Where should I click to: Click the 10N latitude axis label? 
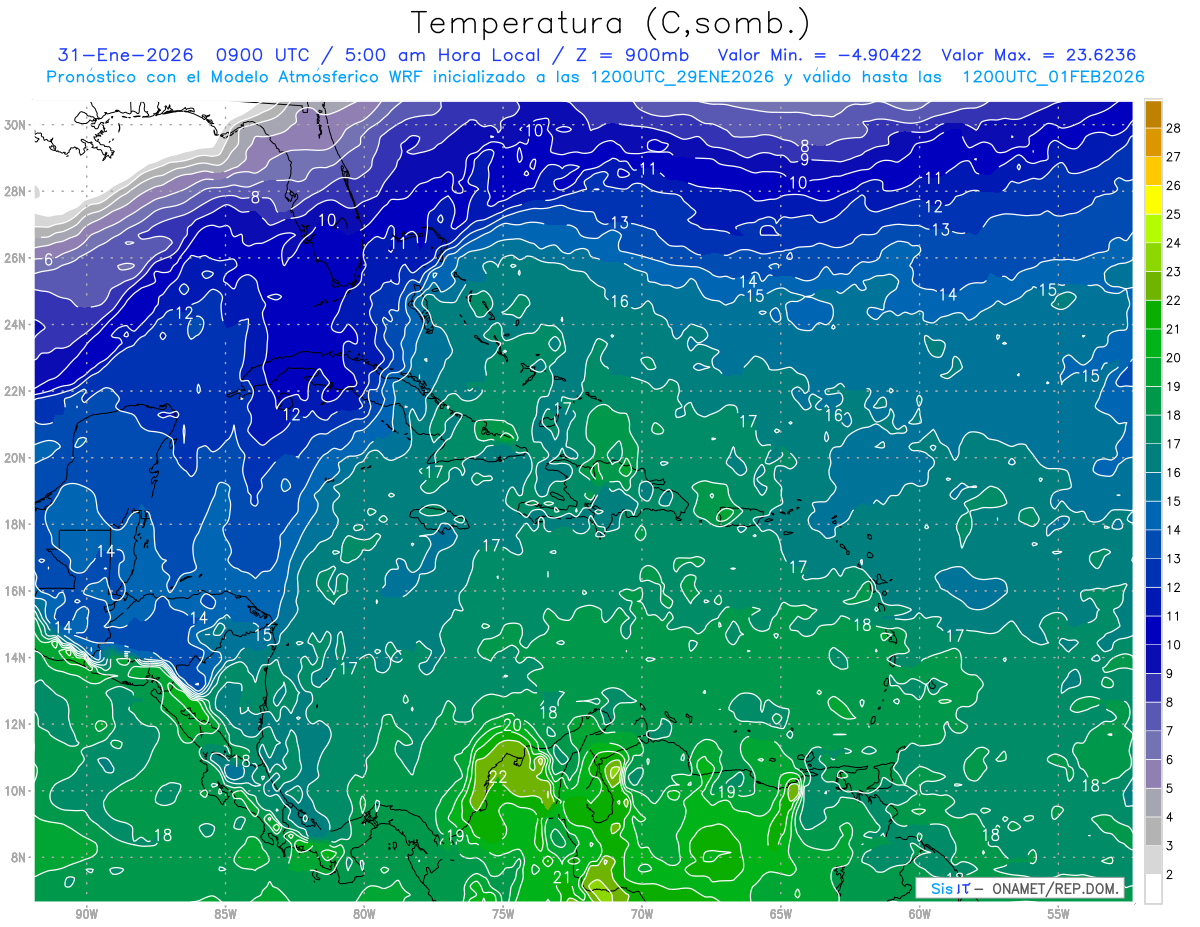pos(16,791)
